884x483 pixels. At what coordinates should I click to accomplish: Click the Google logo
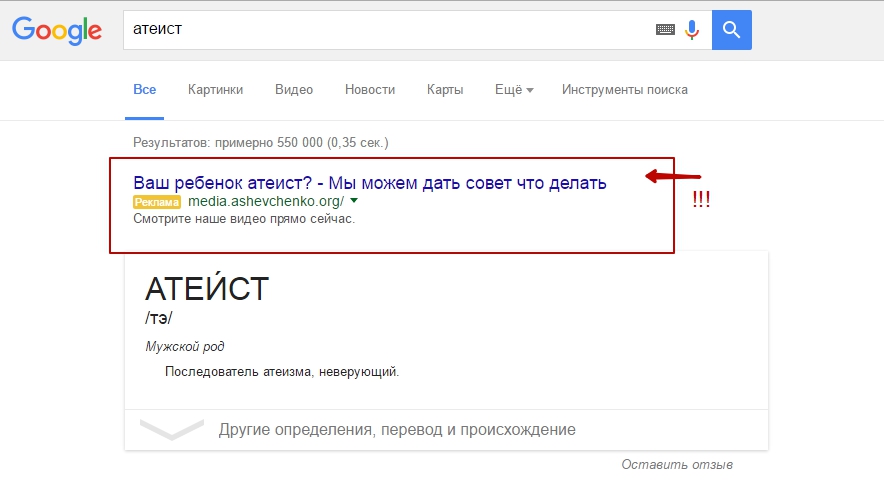tap(57, 30)
